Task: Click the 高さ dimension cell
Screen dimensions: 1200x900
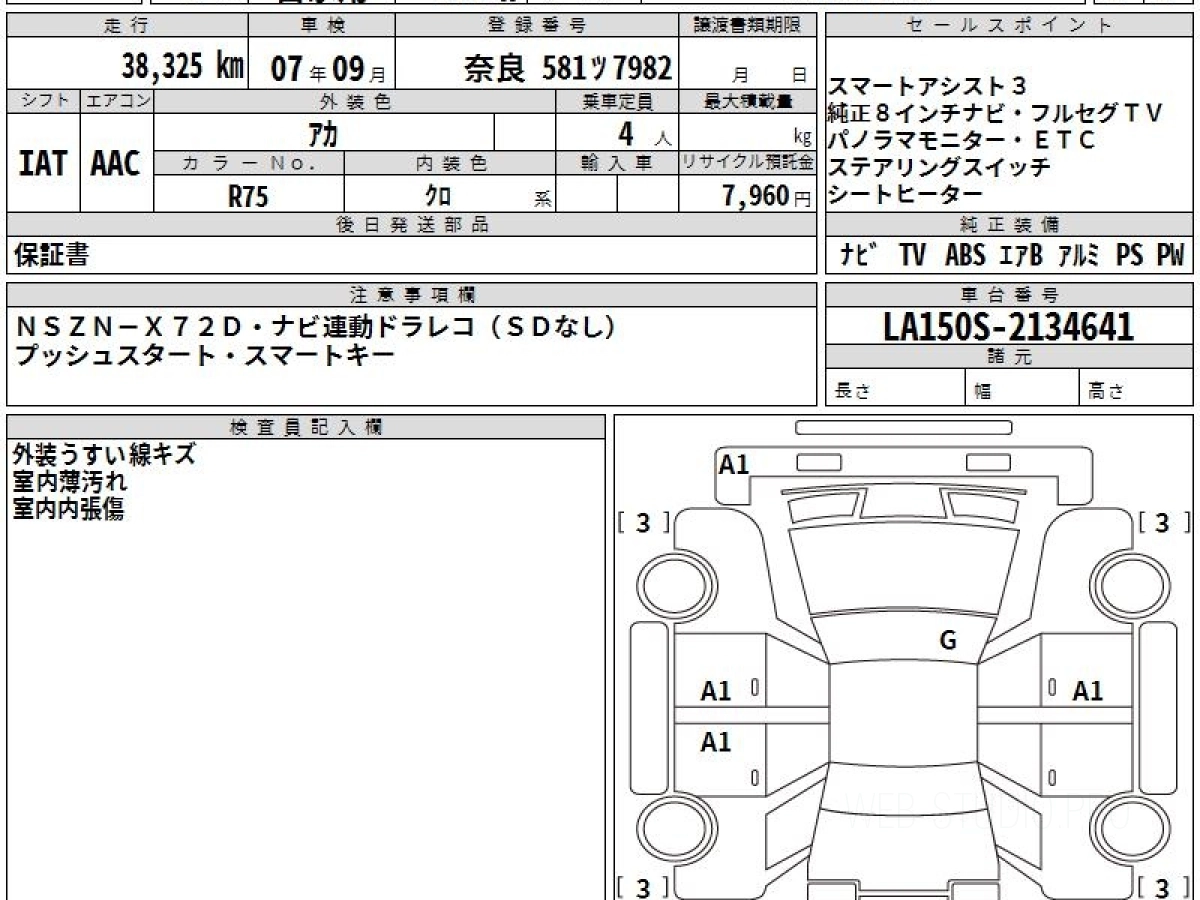Action: (x=1135, y=388)
